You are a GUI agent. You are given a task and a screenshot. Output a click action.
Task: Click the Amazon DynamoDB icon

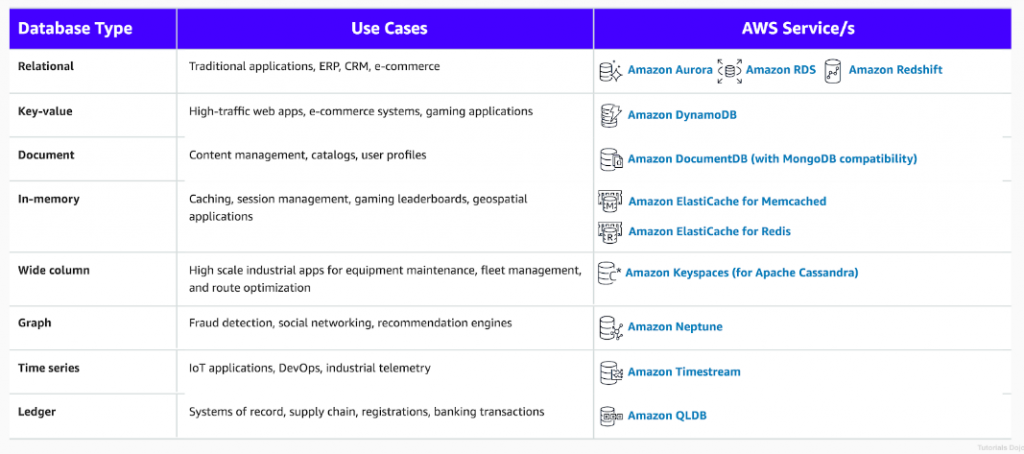[610, 115]
